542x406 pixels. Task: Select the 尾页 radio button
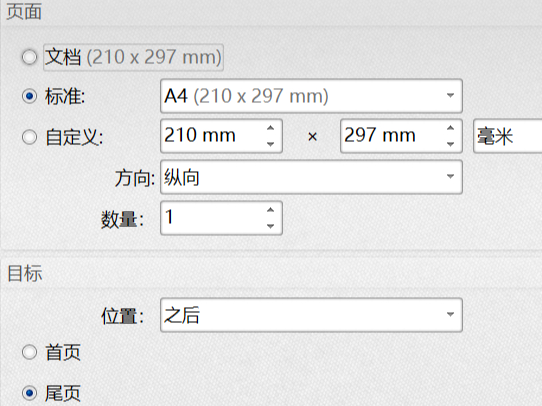click(x=29, y=393)
